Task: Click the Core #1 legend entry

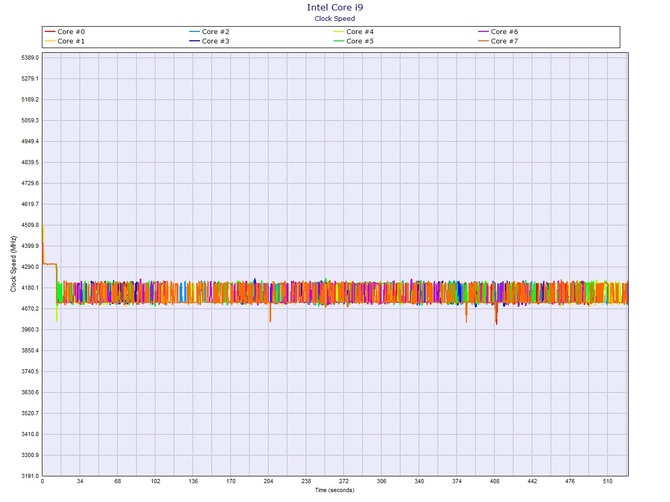Action: pos(65,41)
